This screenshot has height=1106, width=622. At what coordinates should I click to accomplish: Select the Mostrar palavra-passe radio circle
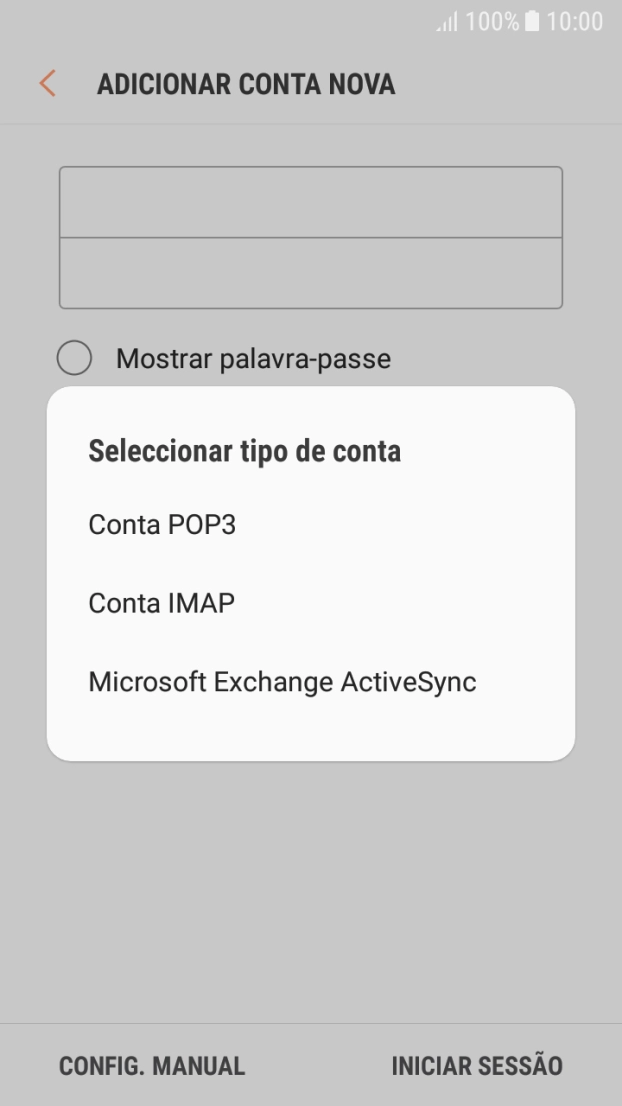74,356
